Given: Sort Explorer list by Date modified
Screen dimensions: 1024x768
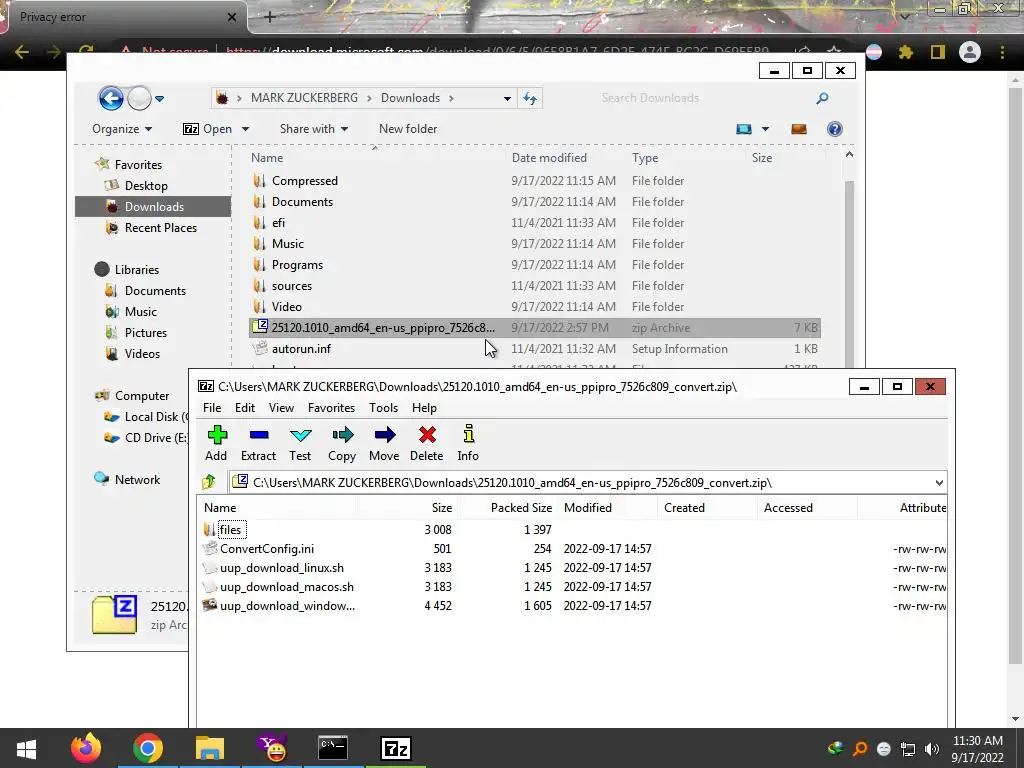Looking at the screenshot, I should coord(549,157).
